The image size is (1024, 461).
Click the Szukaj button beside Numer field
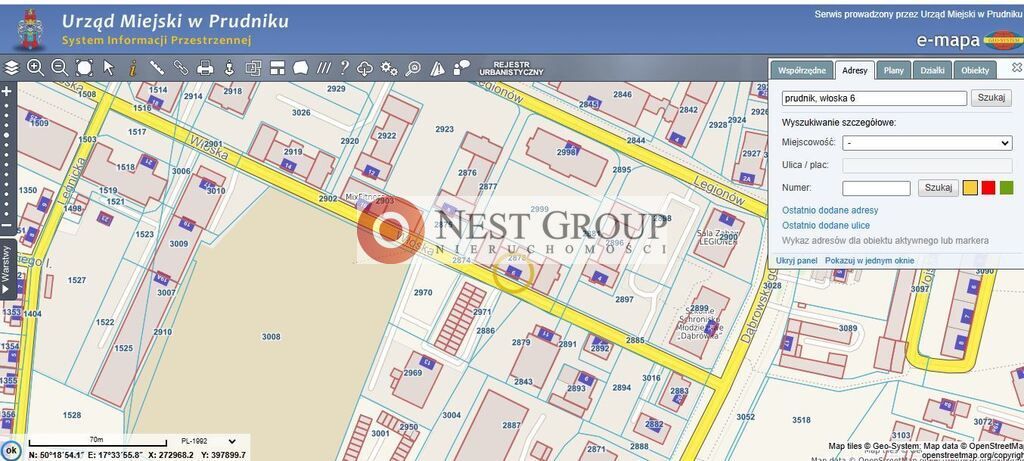[938, 188]
